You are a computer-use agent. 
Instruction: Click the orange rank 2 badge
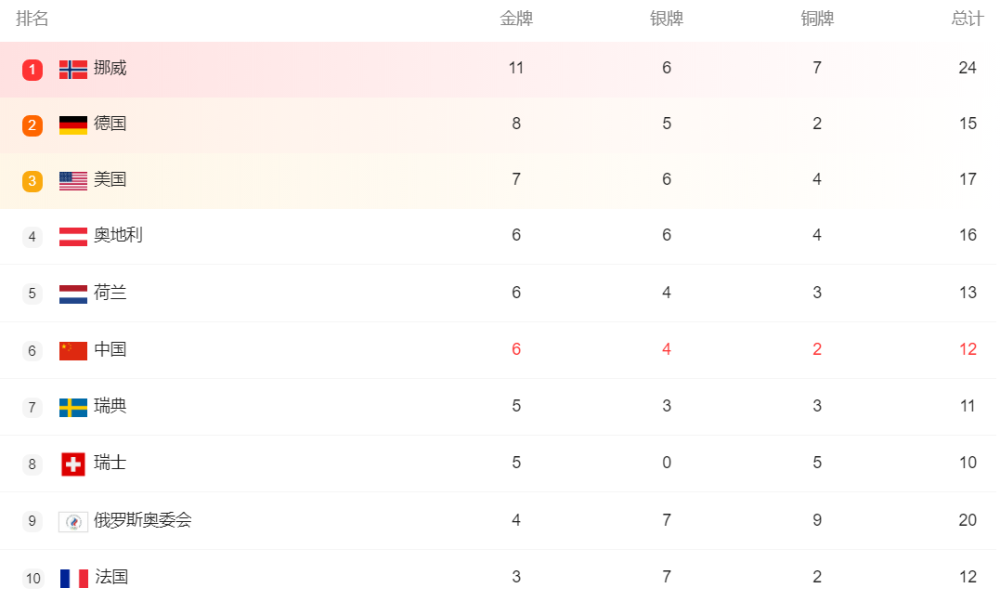pyautogui.click(x=33, y=126)
